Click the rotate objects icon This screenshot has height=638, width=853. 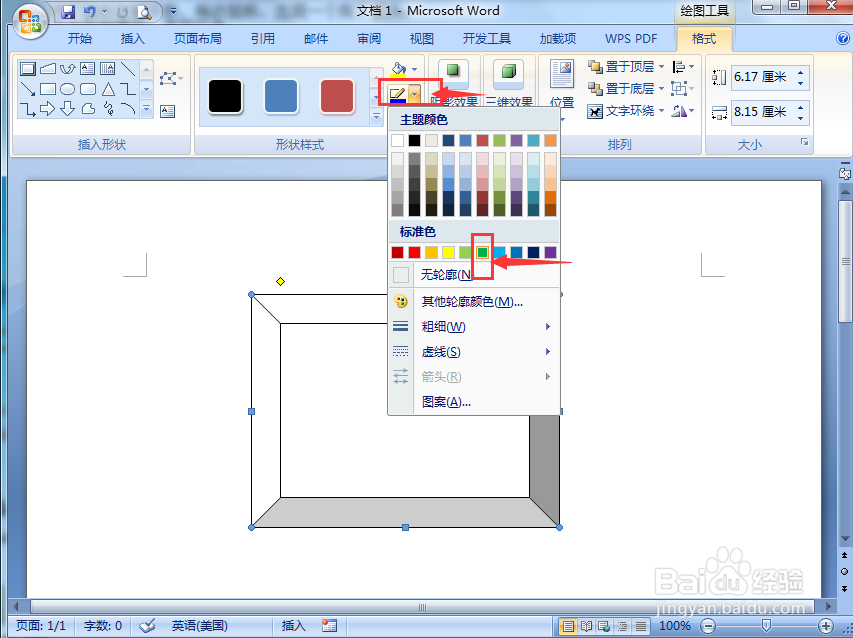(x=679, y=111)
